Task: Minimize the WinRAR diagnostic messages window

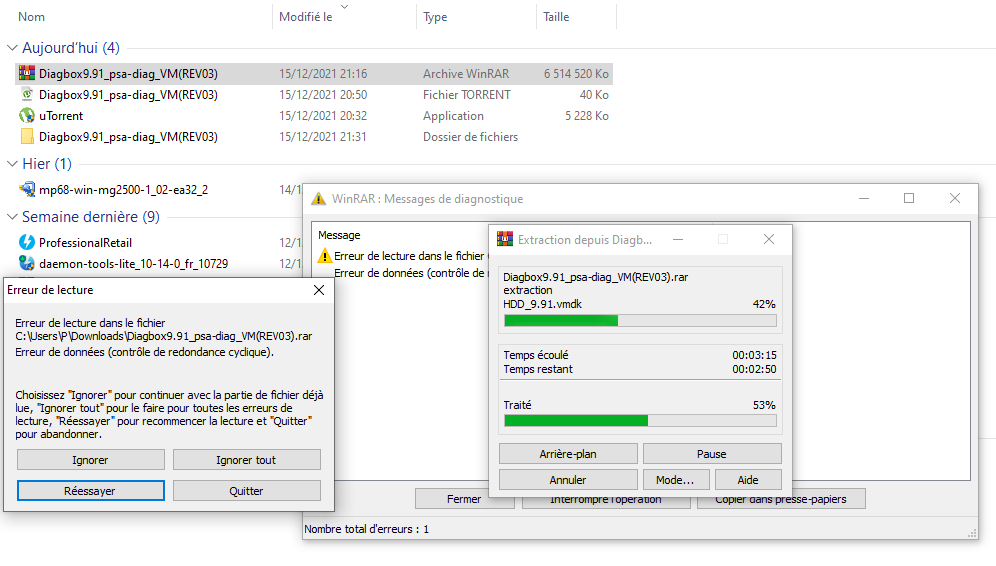Action: [864, 198]
